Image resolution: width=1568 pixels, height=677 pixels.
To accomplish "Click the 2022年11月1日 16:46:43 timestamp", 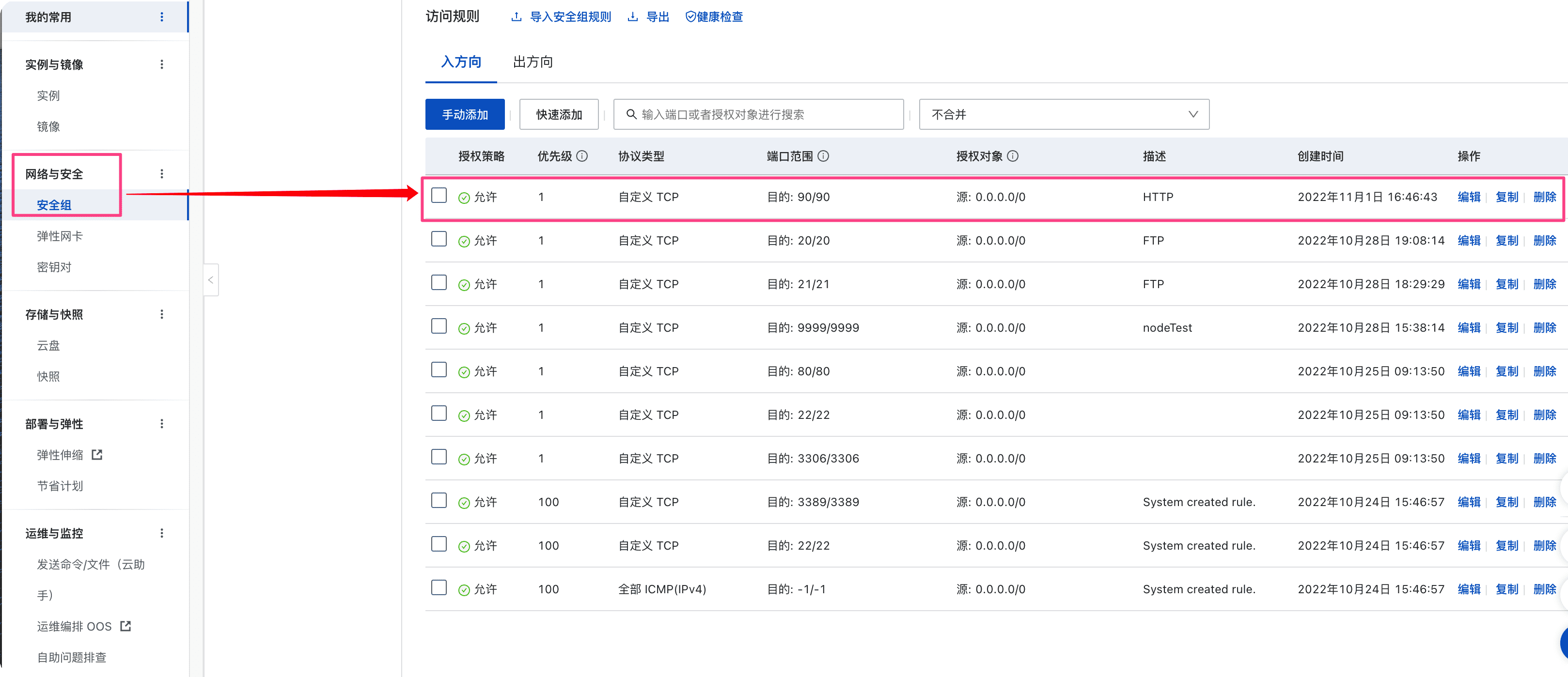I will point(1367,197).
